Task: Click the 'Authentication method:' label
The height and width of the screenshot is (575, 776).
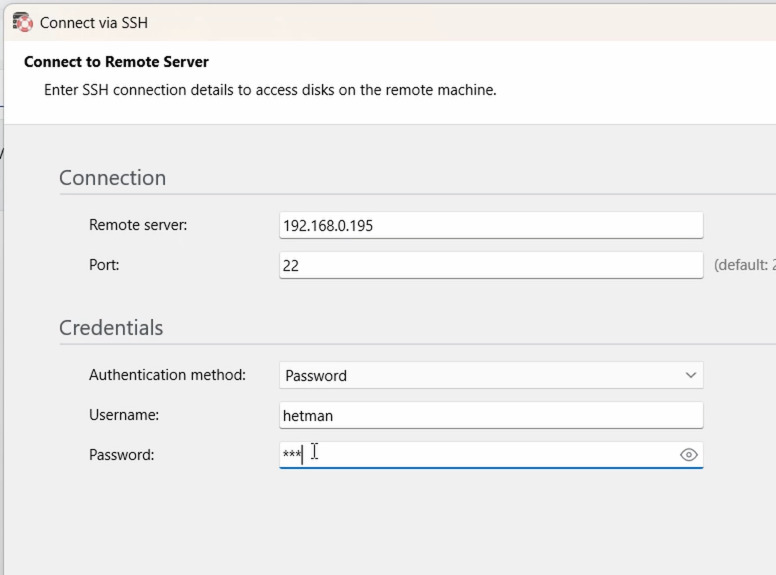Action: 167,375
